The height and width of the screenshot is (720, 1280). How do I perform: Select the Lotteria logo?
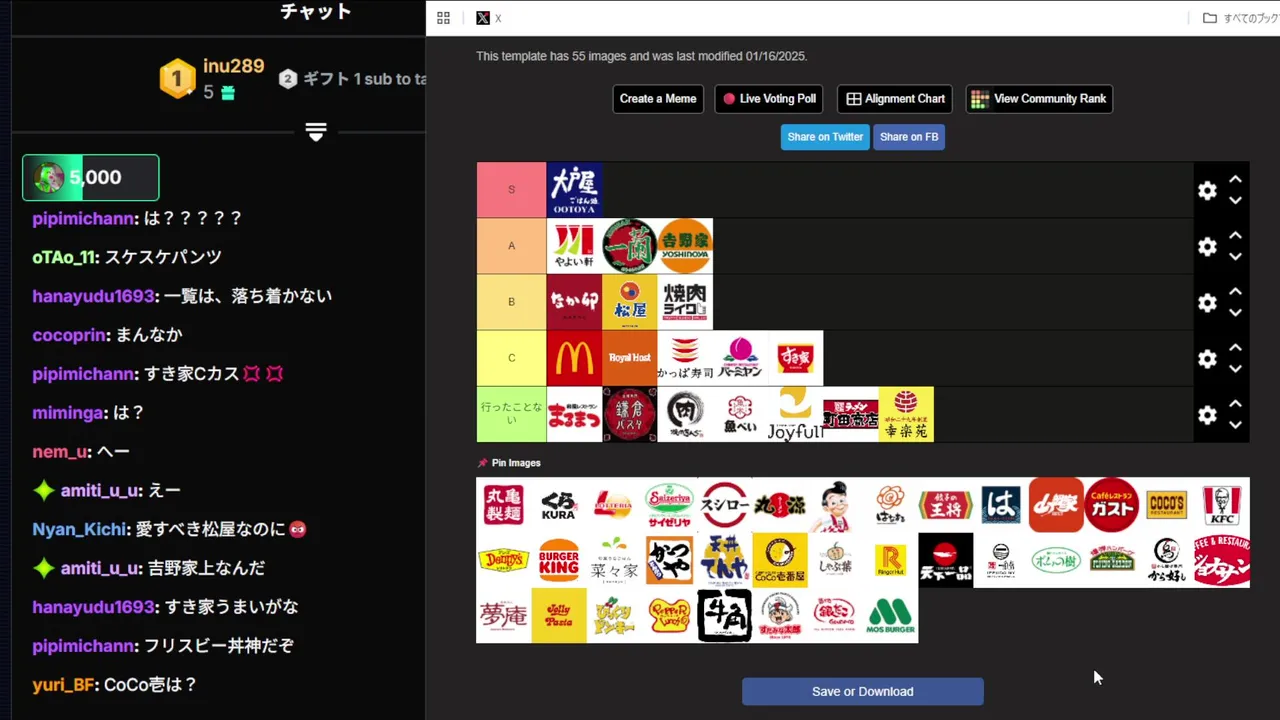pyautogui.click(x=613, y=505)
